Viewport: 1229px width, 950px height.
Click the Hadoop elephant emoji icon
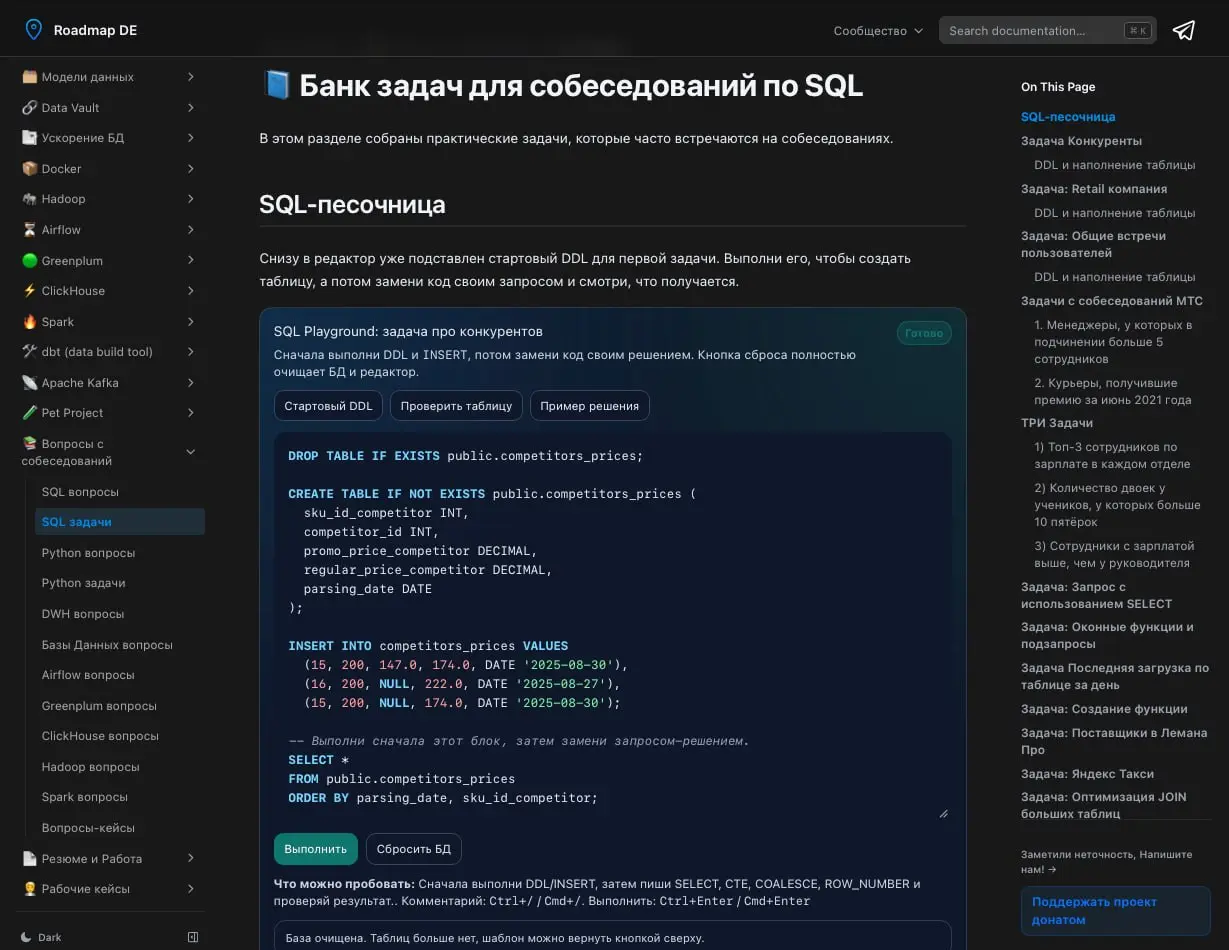pos(30,199)
